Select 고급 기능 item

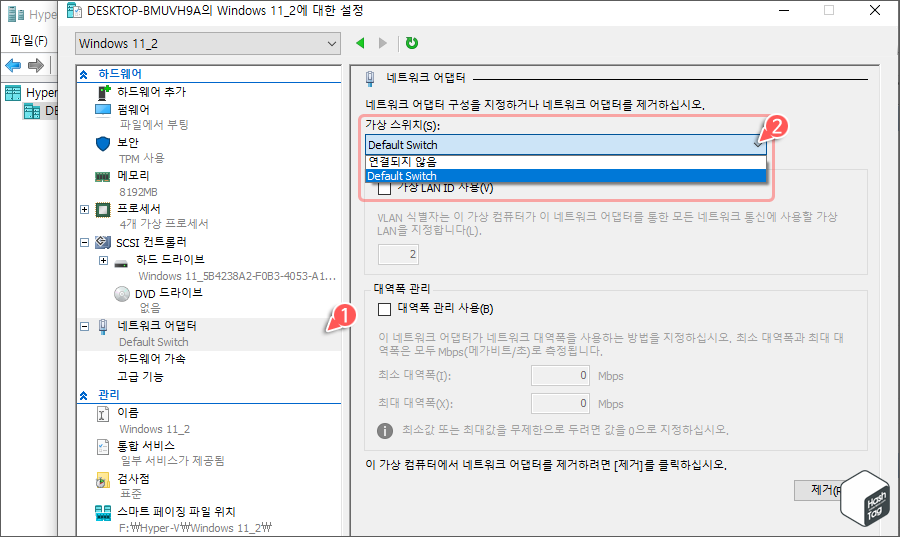(x=141, y=376)
